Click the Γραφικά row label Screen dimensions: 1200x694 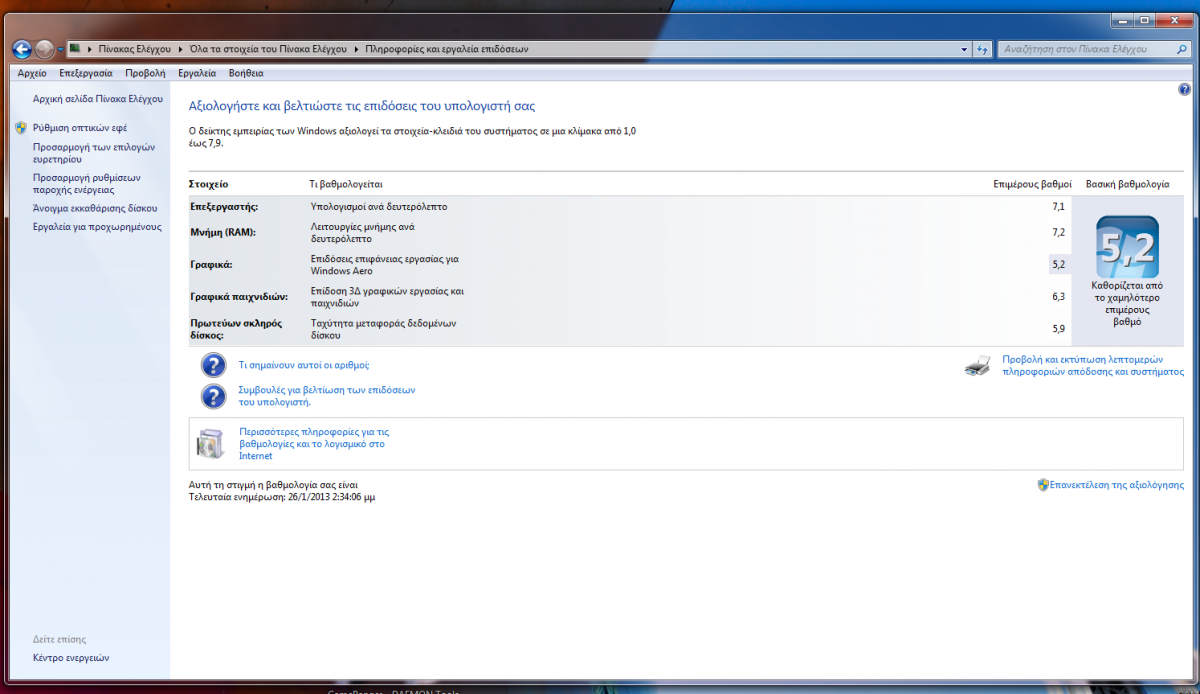[211, 265]
